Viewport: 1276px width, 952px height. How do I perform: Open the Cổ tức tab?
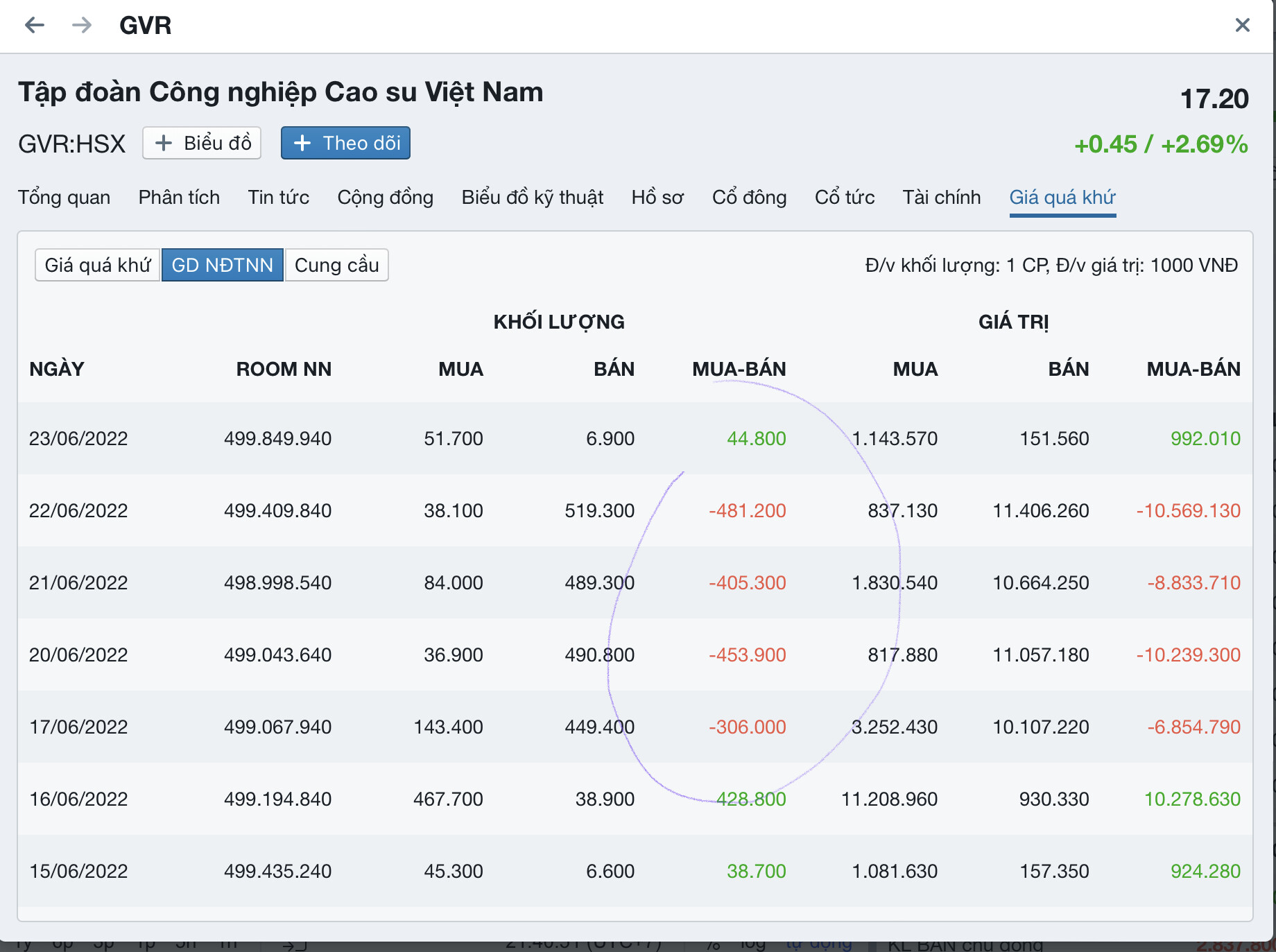[x=845, y=198]
